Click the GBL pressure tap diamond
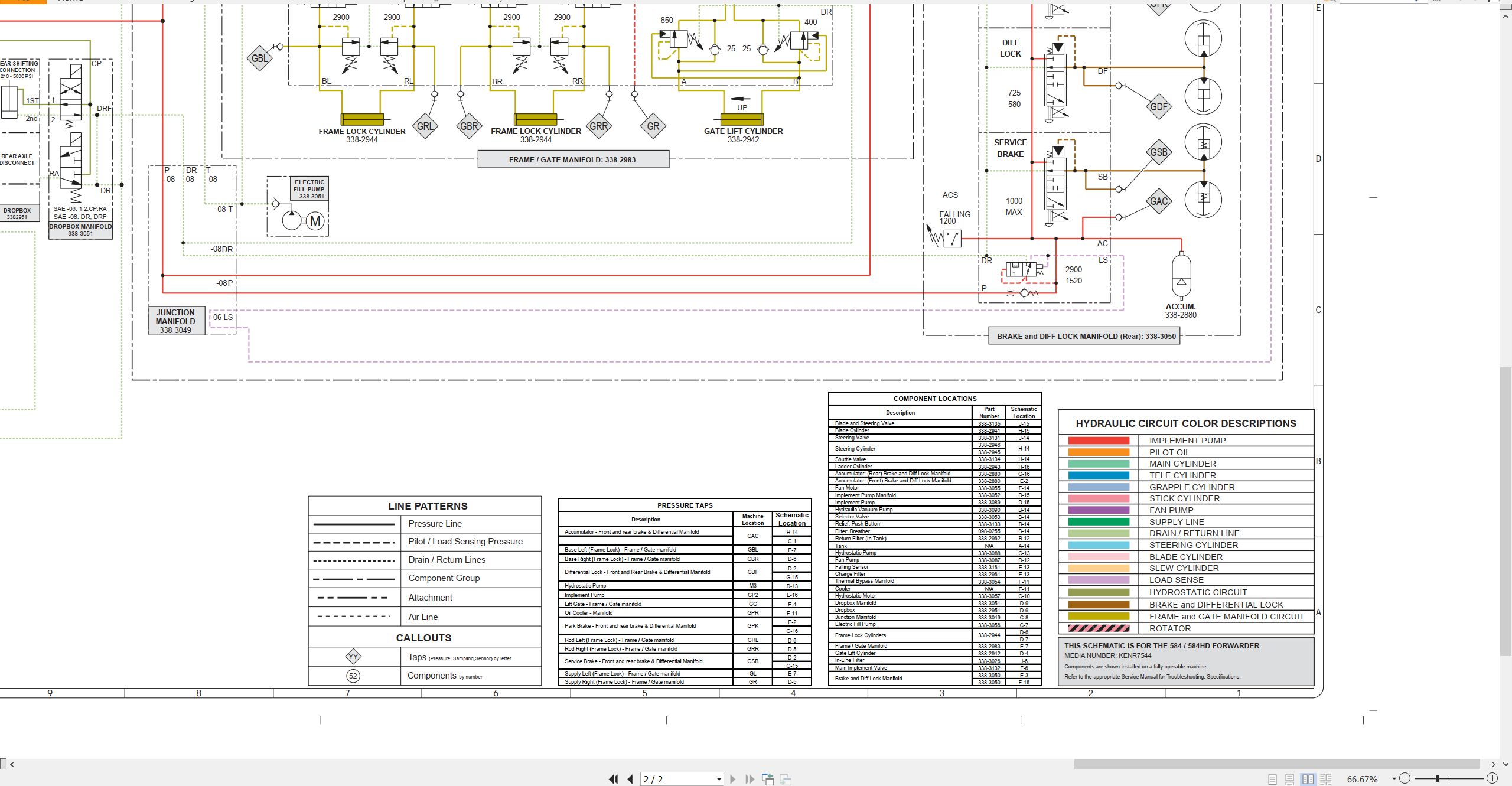 [259, 58]
